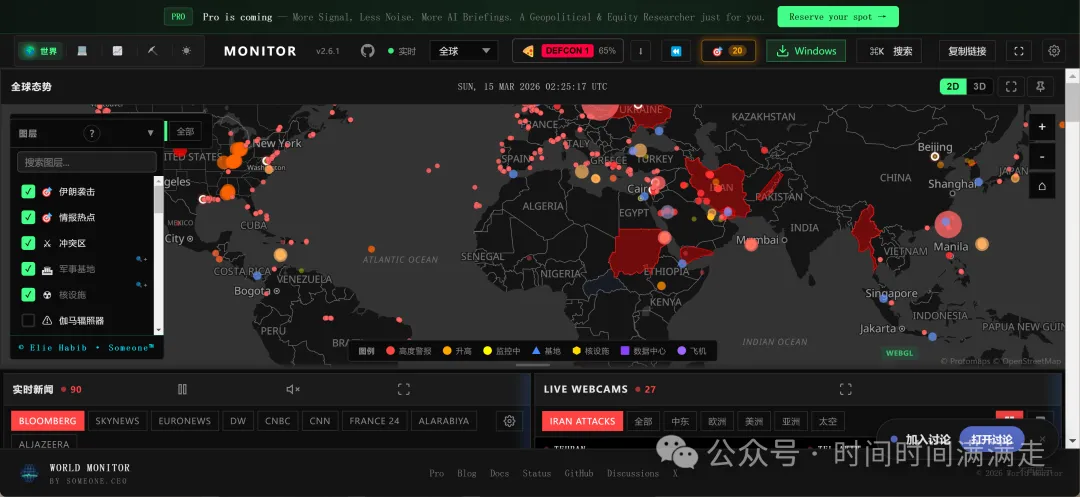Click the sun icon in the variant switcher
The width and height of the screenshot is (1080, 497).
(x=187, y=51)
